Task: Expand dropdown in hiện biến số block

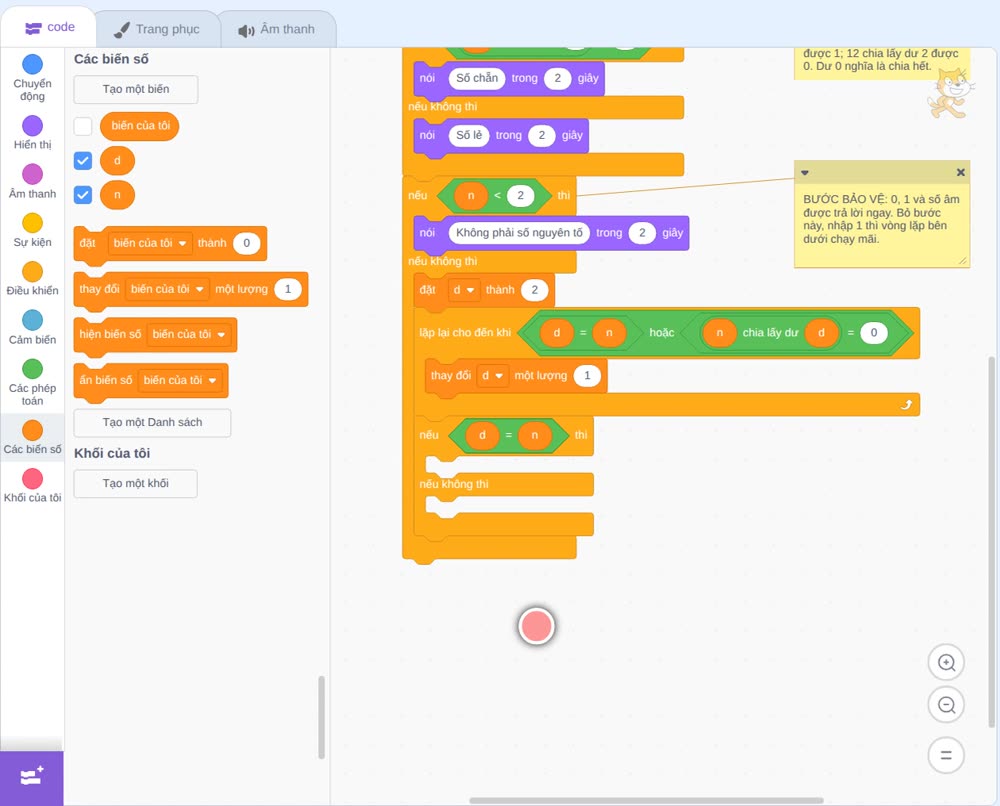Action: (x=189, y=334)
